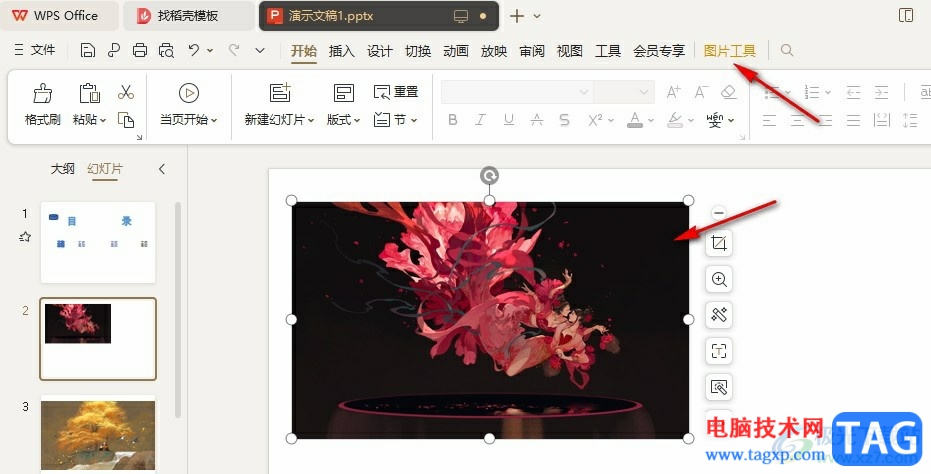Click the Copy icon below scissors
Viewport: 931px width, 474px height.
[126, 120]
